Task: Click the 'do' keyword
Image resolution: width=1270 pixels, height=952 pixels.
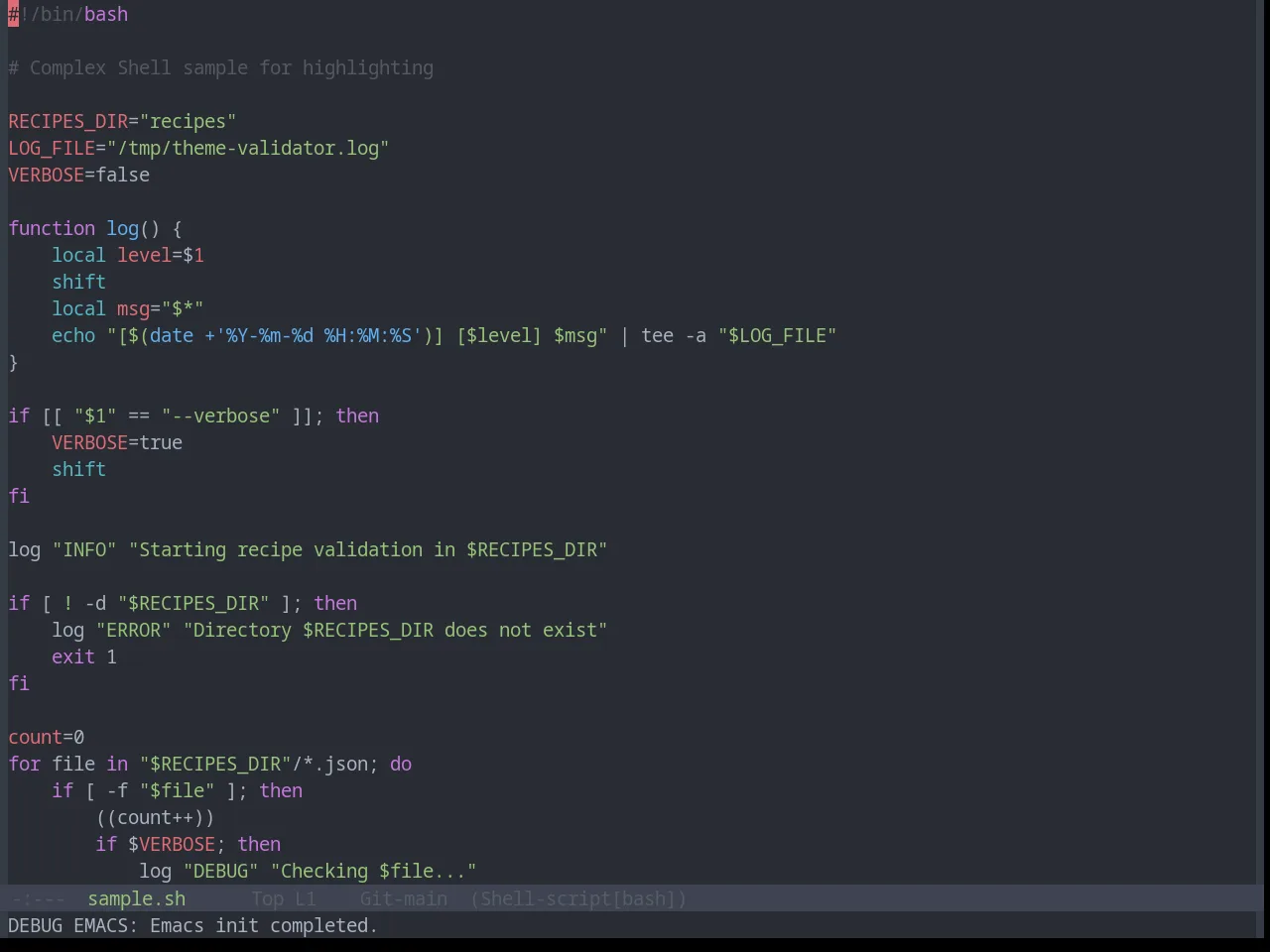Action: click(x=401, y=764)
